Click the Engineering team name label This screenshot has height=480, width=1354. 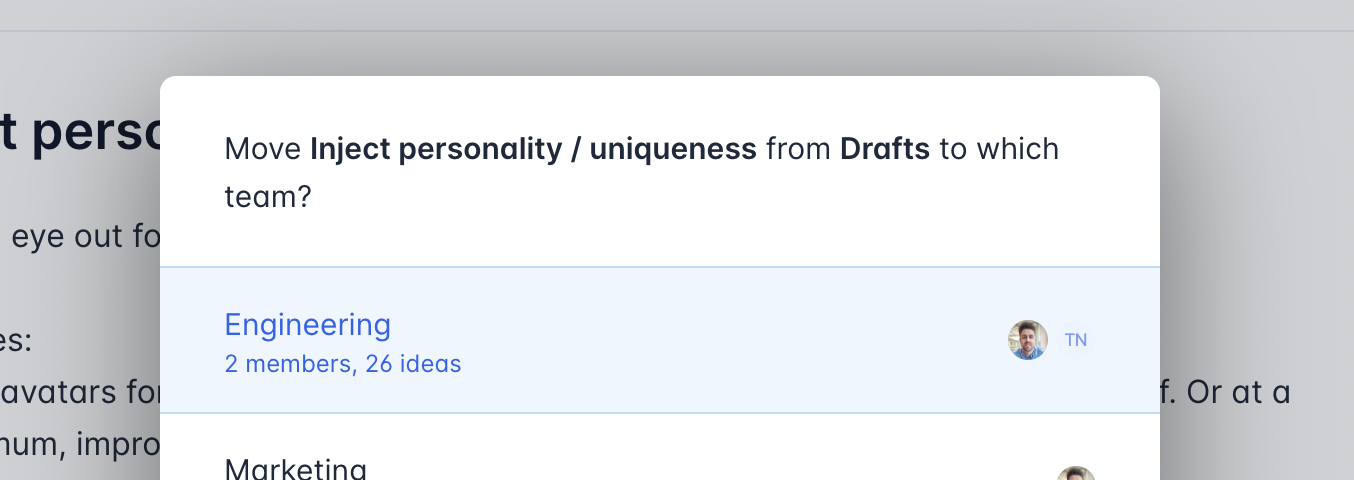coord(307,325)
